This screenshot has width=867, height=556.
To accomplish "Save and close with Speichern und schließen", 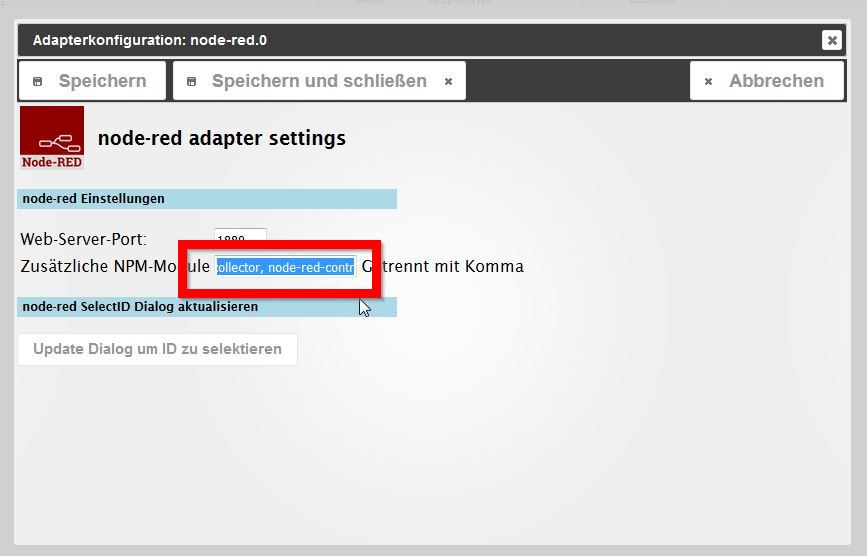I will (319, 81).
